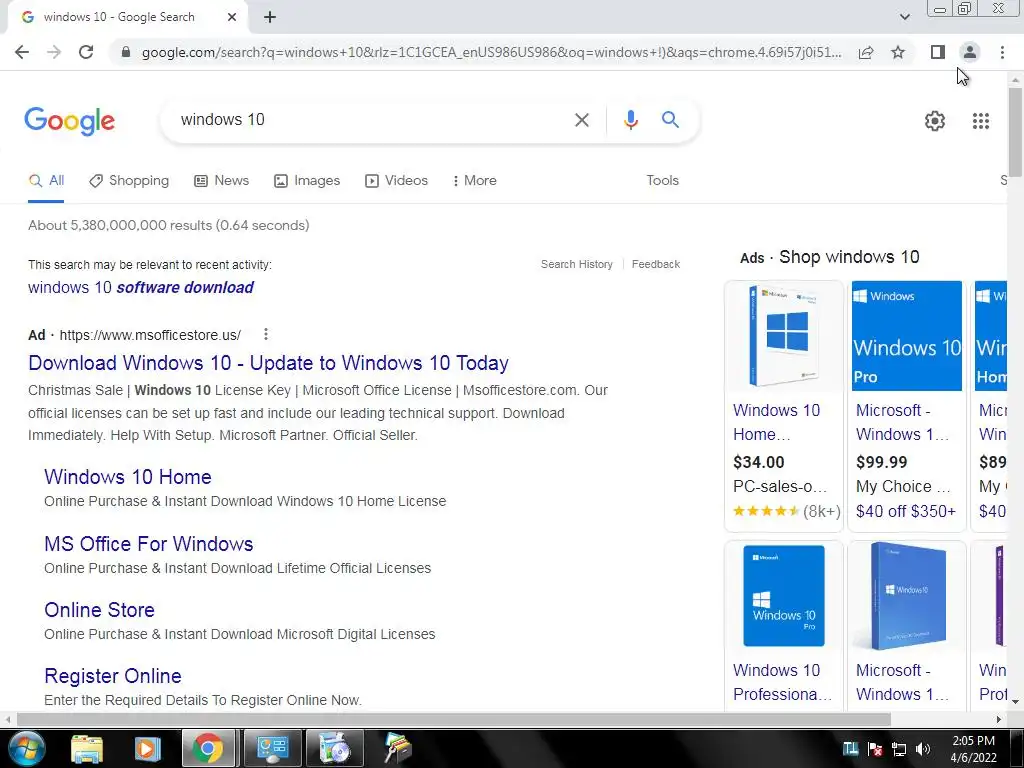Clear the search box with X

[581, 120]
